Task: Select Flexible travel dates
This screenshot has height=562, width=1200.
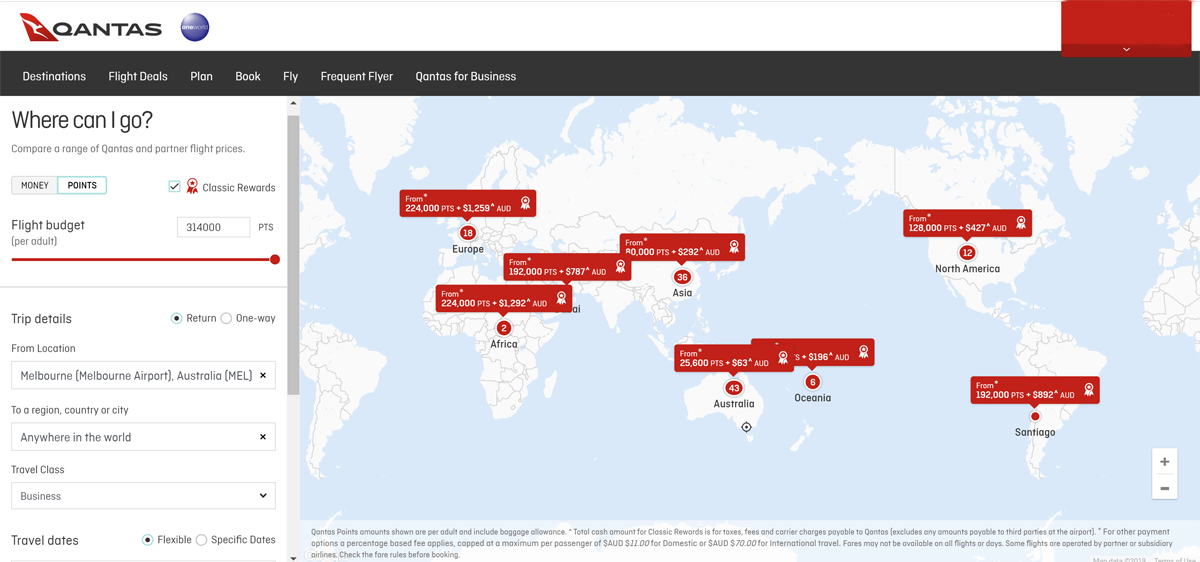Action: pos(147,540)
